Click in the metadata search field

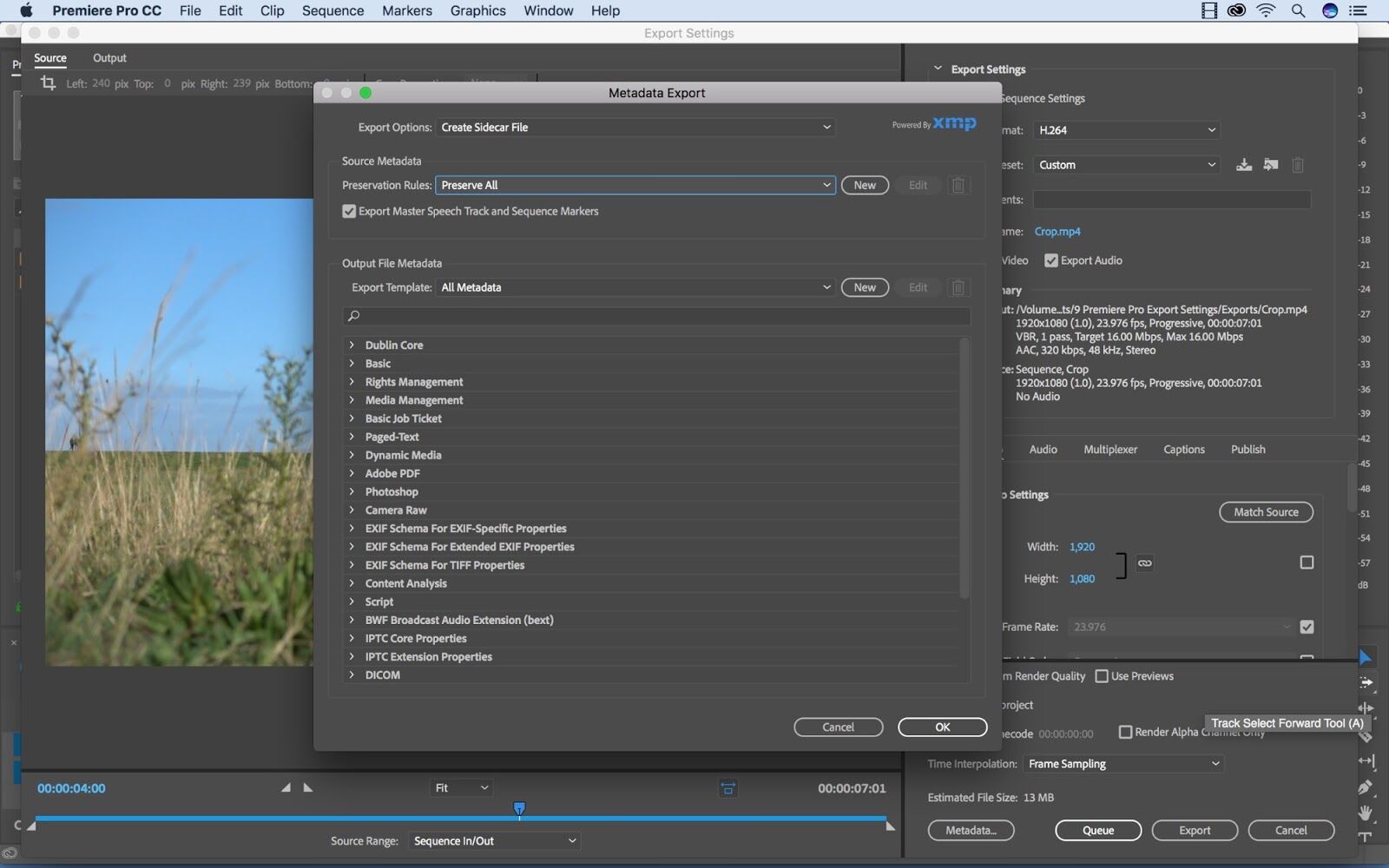click(656, 316)
